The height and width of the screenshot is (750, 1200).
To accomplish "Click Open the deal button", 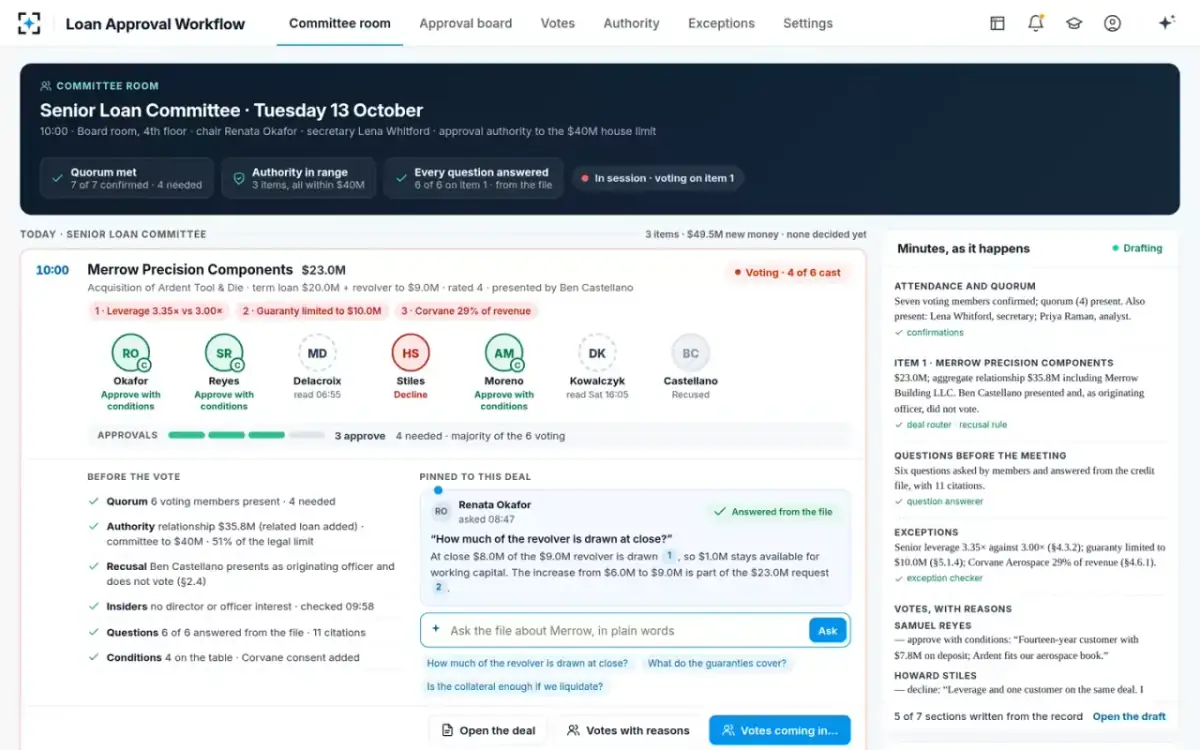I will click(488, 730).
